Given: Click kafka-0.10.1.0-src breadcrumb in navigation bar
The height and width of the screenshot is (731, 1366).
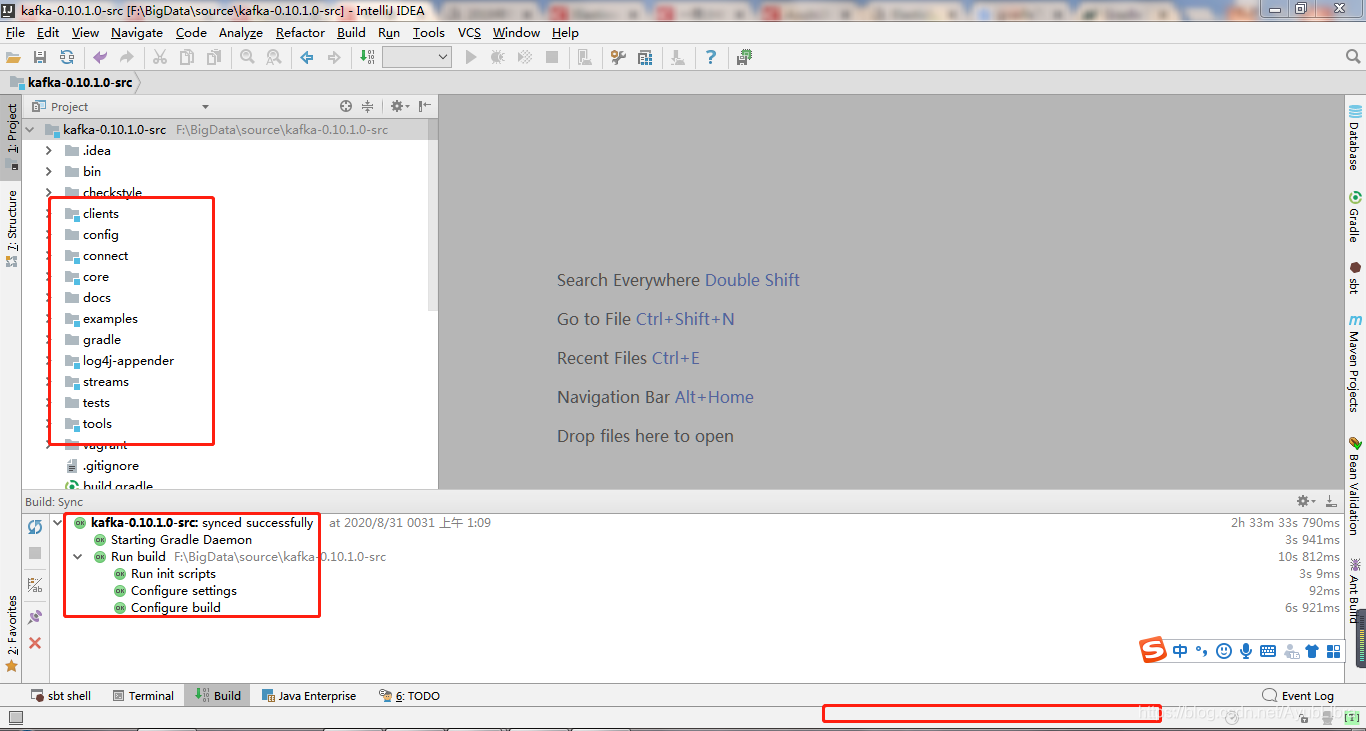Looking at the screenshot, I should (71, 83).
